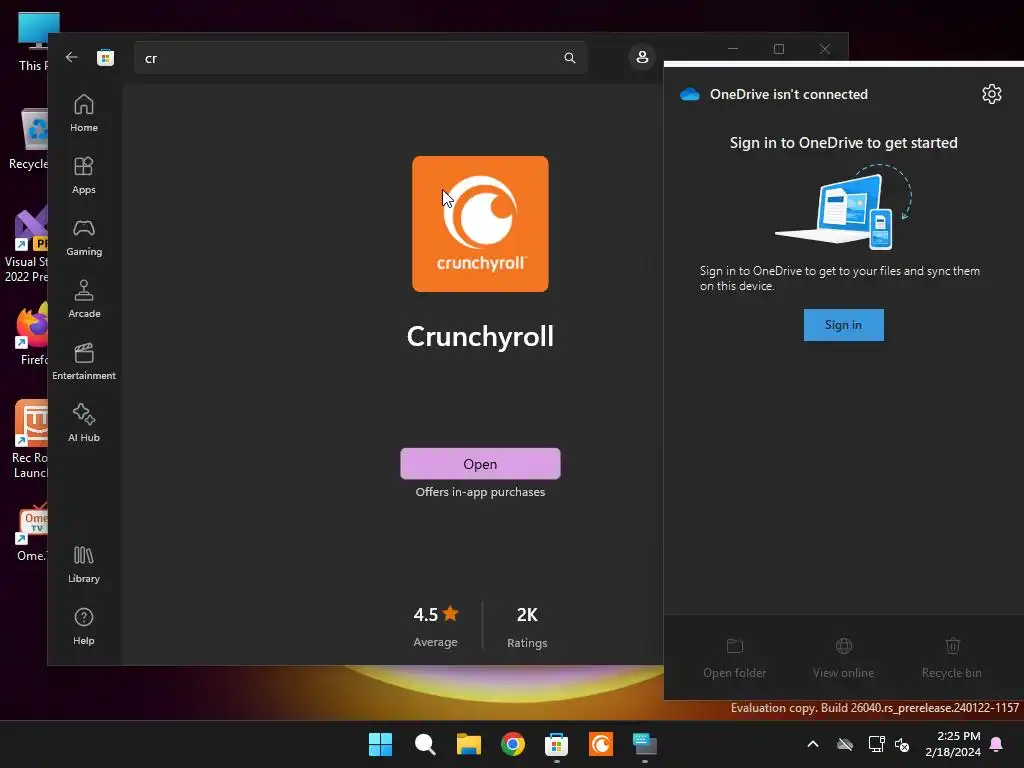Image resolution: width=1024 pixels, height=768 pixels.
Task: Open Entertainment in Store sidebar
Action: (84, 362)
